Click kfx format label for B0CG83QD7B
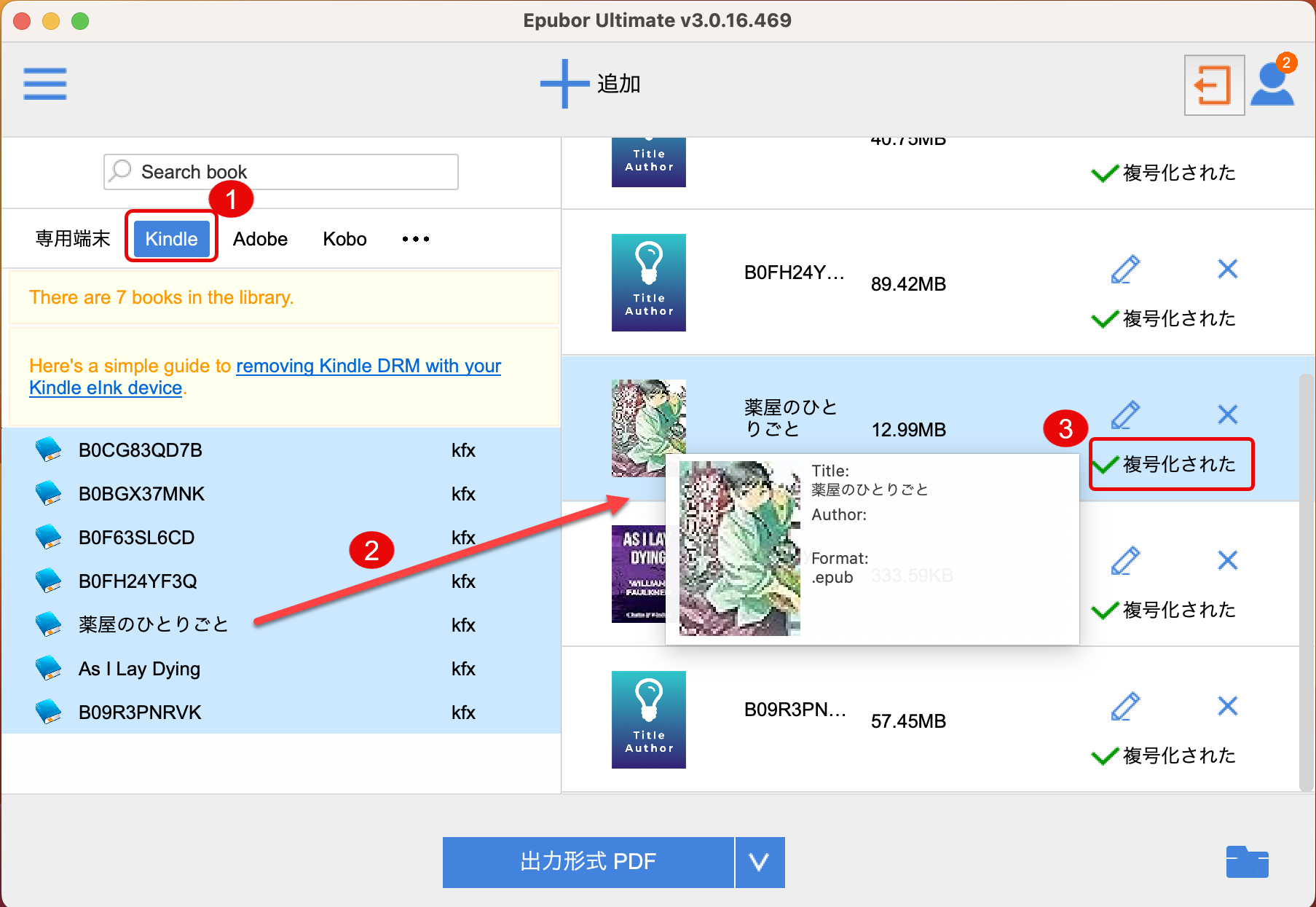This screenshot has width=1316, height=907. point(463,450)
